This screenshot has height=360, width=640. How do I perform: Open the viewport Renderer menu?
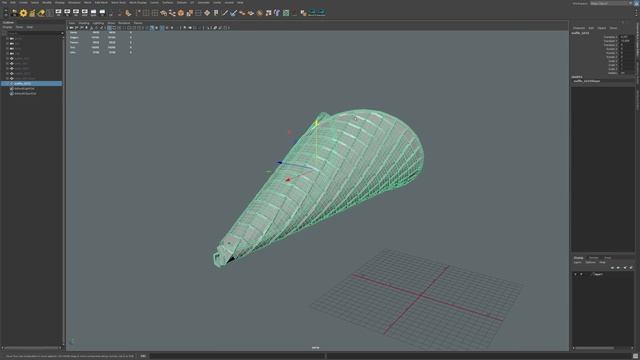click(124, 23)
